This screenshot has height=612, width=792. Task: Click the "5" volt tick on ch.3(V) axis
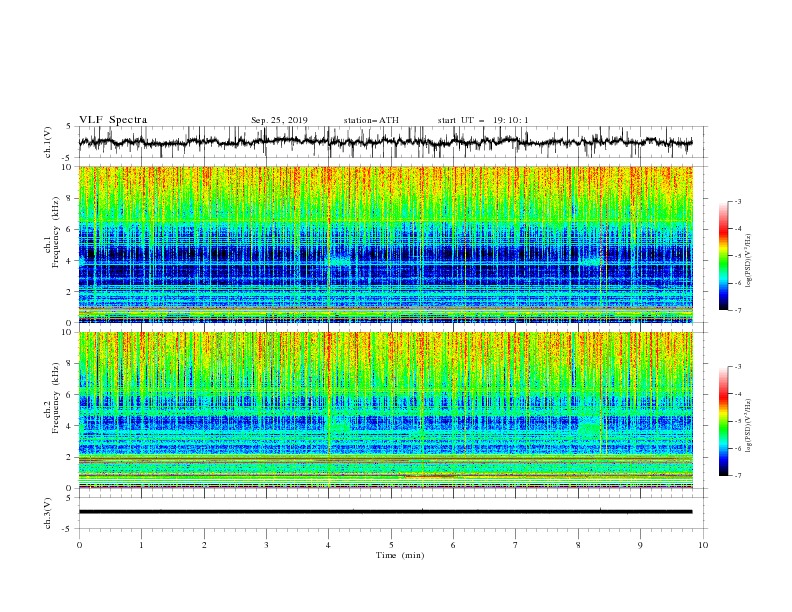click(x=69, y=498)
